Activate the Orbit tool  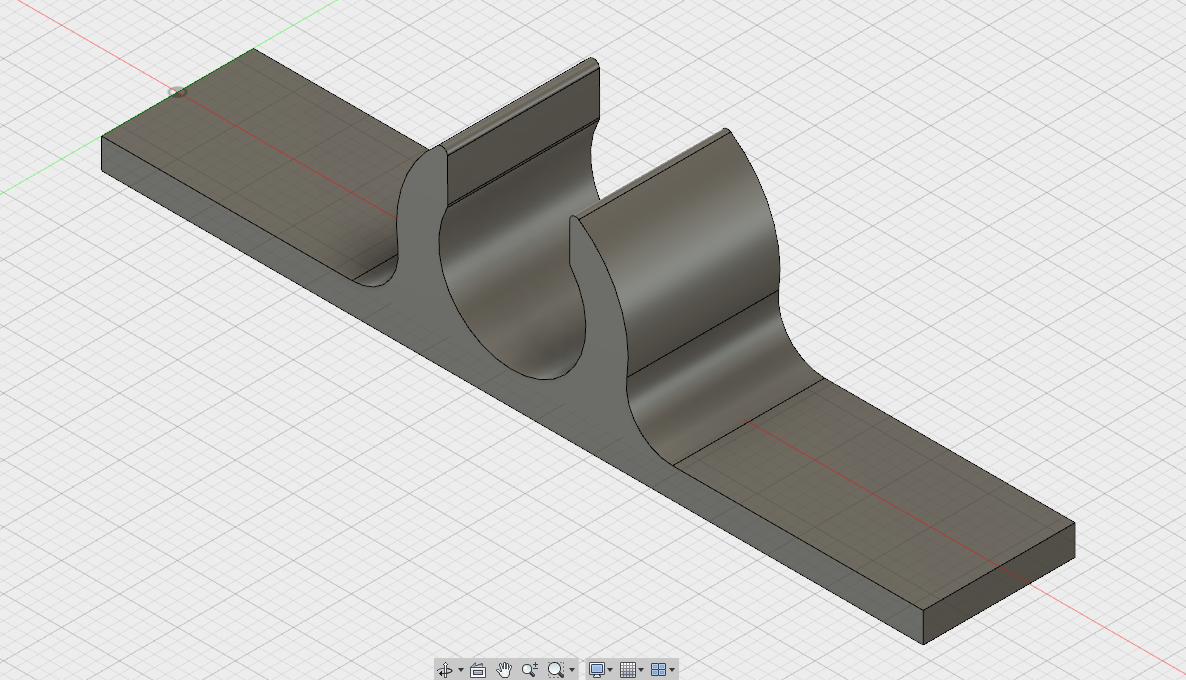tap(446, 669)
